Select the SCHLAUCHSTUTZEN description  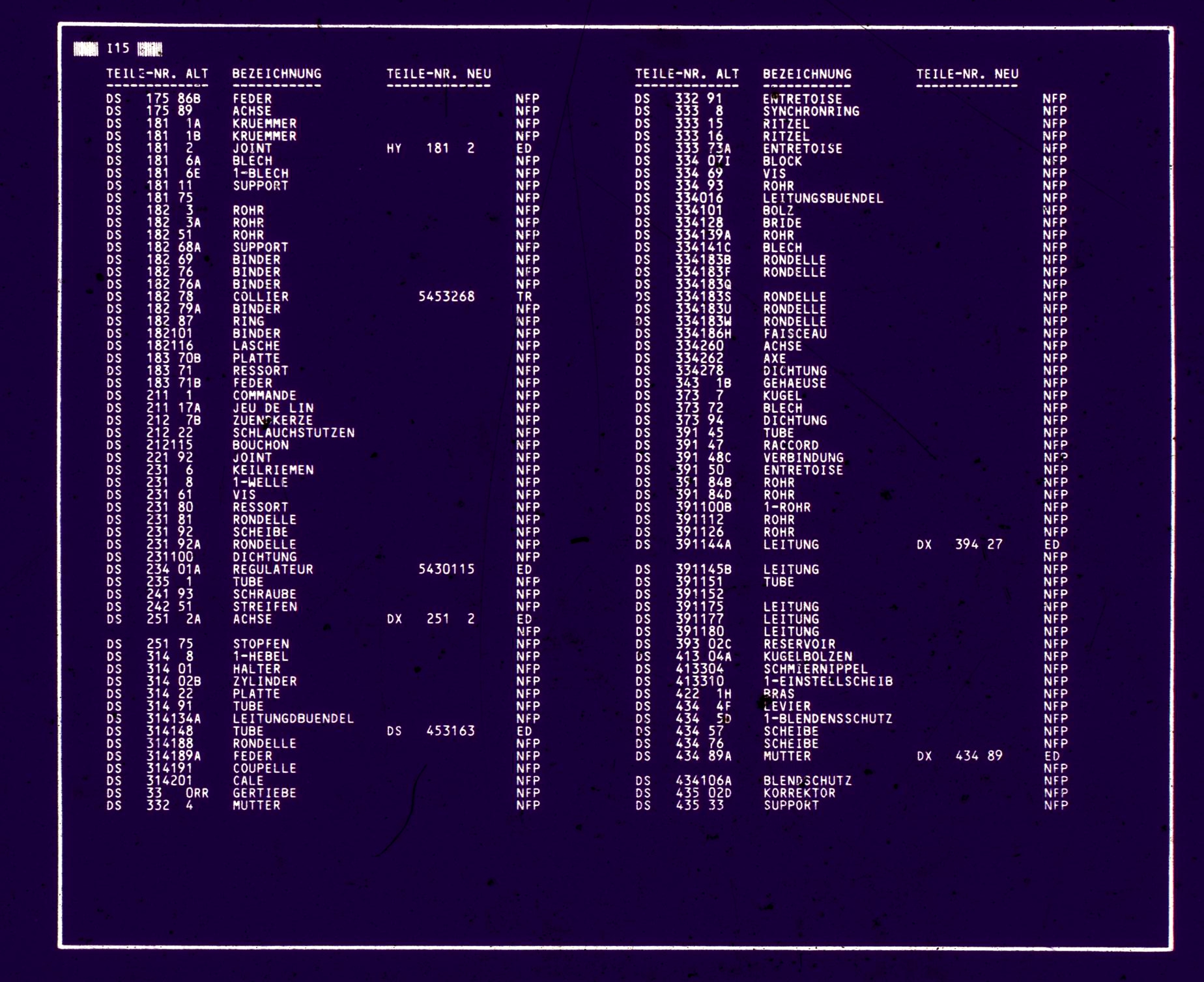point(294,433)
